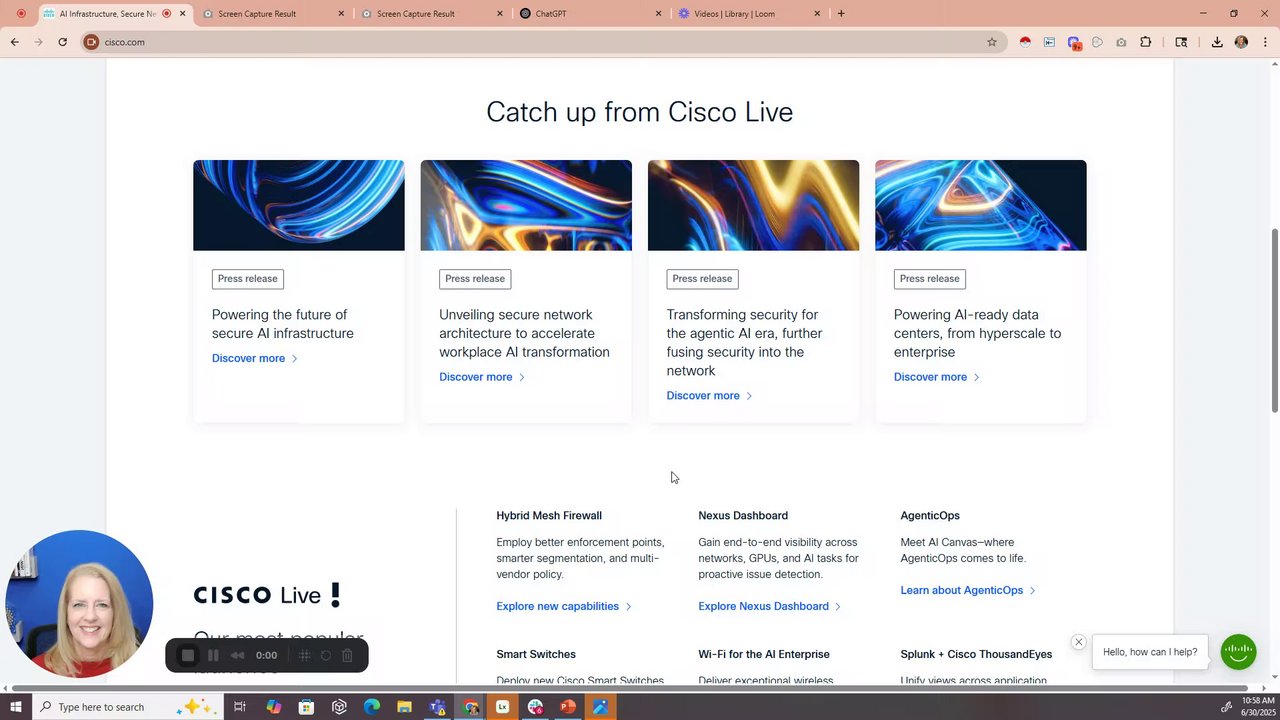Click the Hybrid Mesh Firewall heading
1280x720 pixels.
tap(549, 516)
